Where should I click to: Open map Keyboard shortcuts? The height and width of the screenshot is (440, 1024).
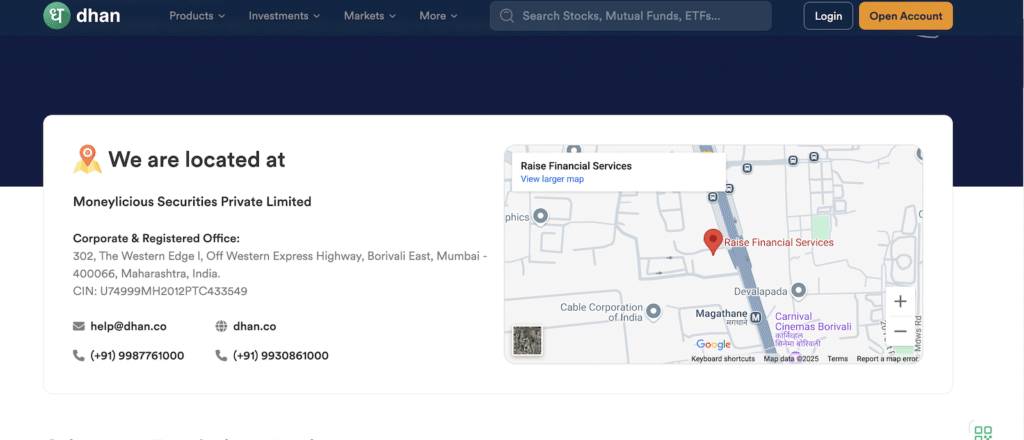[x=723, y=359]
